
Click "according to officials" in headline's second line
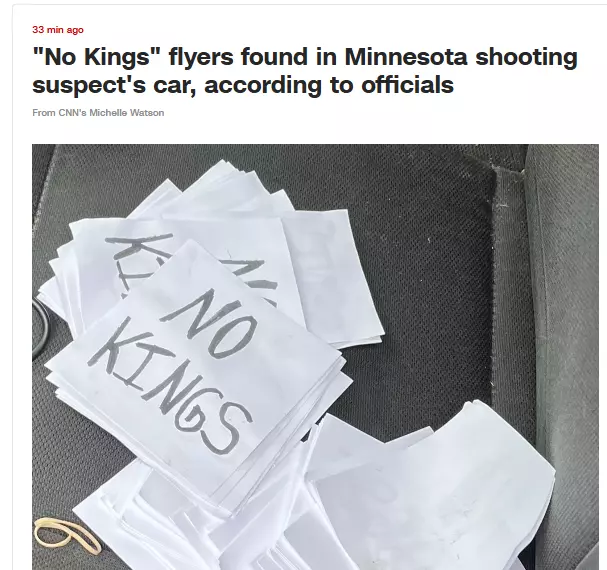pyautogui.click(x=329, y=85)
